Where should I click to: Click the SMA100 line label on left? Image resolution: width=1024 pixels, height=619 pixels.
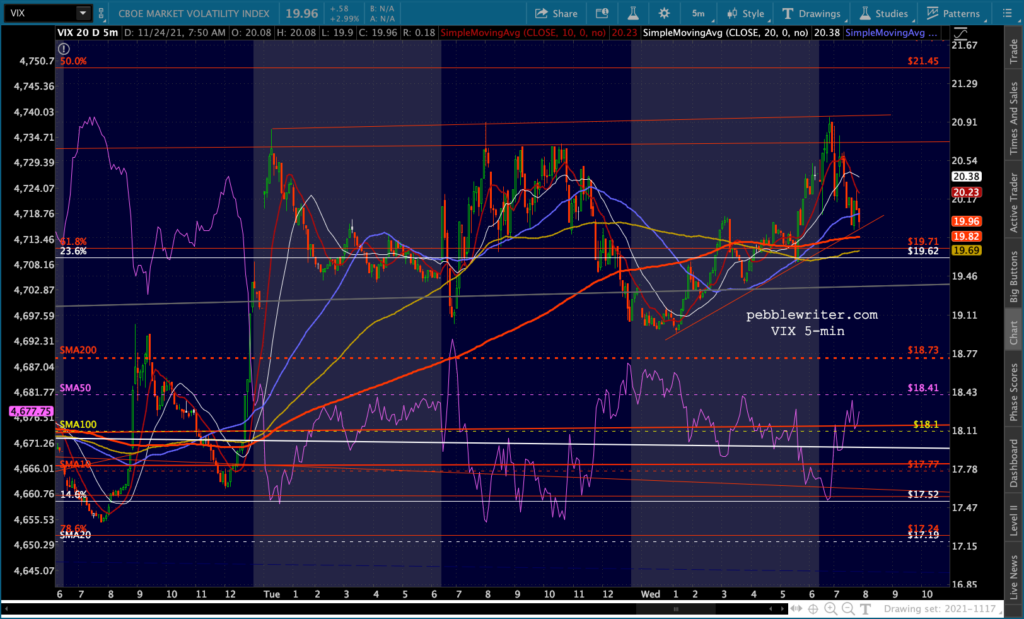pyautogui.click(x=78, y=424)
